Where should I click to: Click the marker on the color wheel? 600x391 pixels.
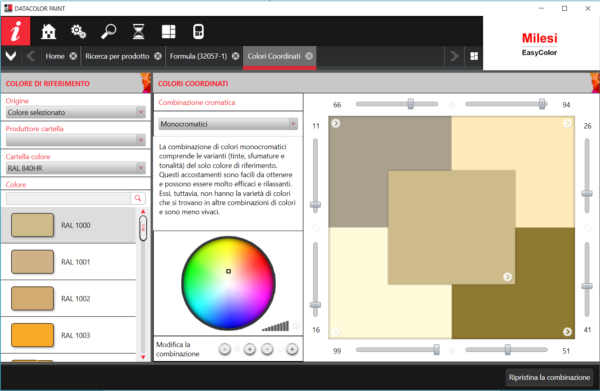pyautogui.click(x=228, y=271)
